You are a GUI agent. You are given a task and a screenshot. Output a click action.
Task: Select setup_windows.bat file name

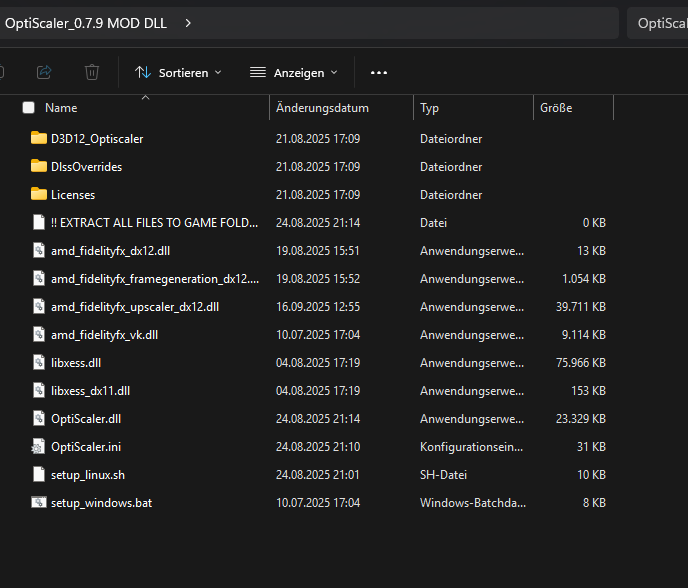[101, 503]
